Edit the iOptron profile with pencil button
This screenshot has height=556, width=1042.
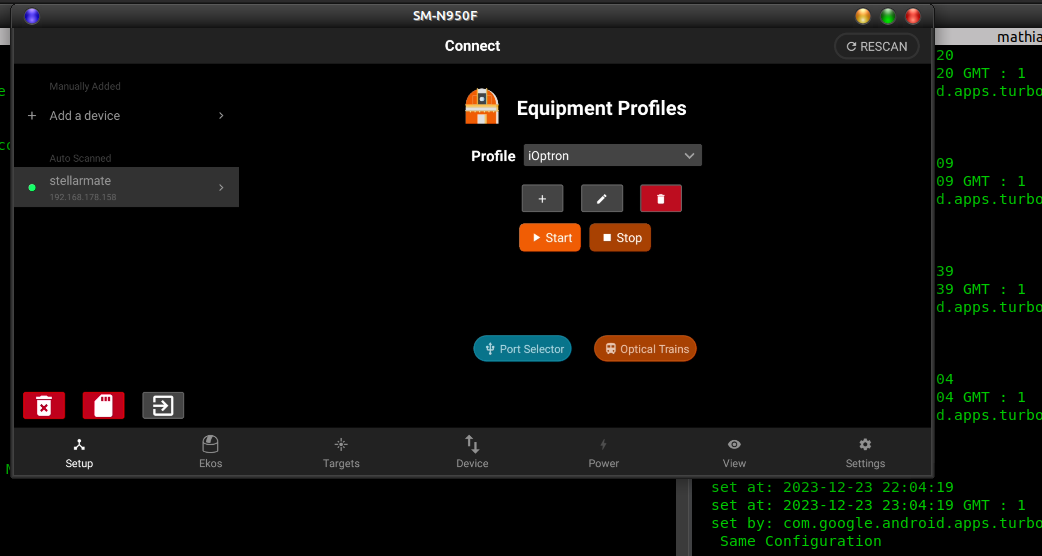click(601, 199)
